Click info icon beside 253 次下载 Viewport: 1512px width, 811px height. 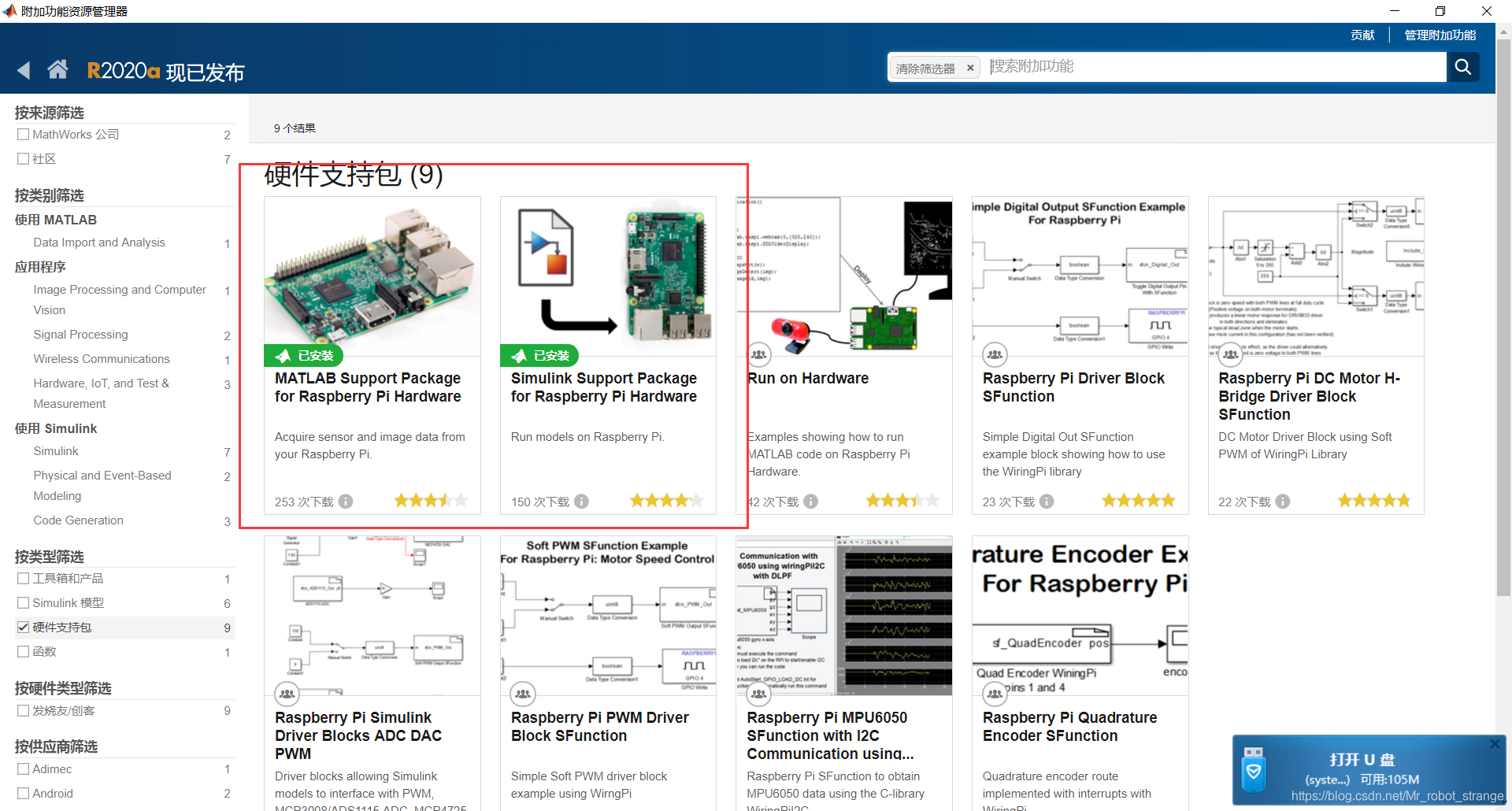pyautogui.click(x=346, y=502)
